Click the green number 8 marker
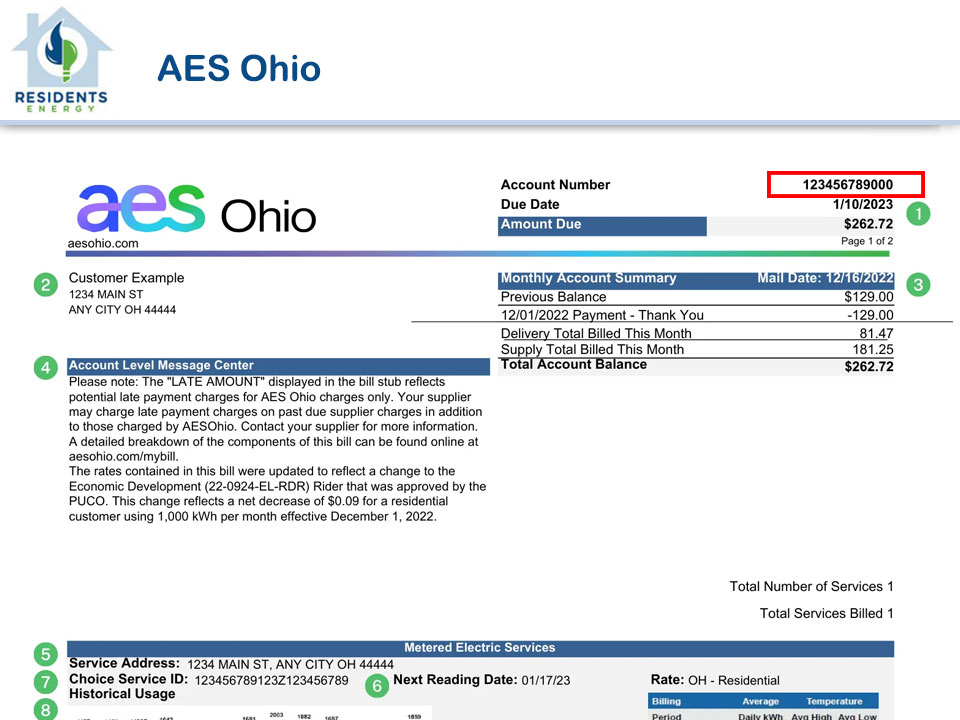960x720 pixels. click(45, 709)
